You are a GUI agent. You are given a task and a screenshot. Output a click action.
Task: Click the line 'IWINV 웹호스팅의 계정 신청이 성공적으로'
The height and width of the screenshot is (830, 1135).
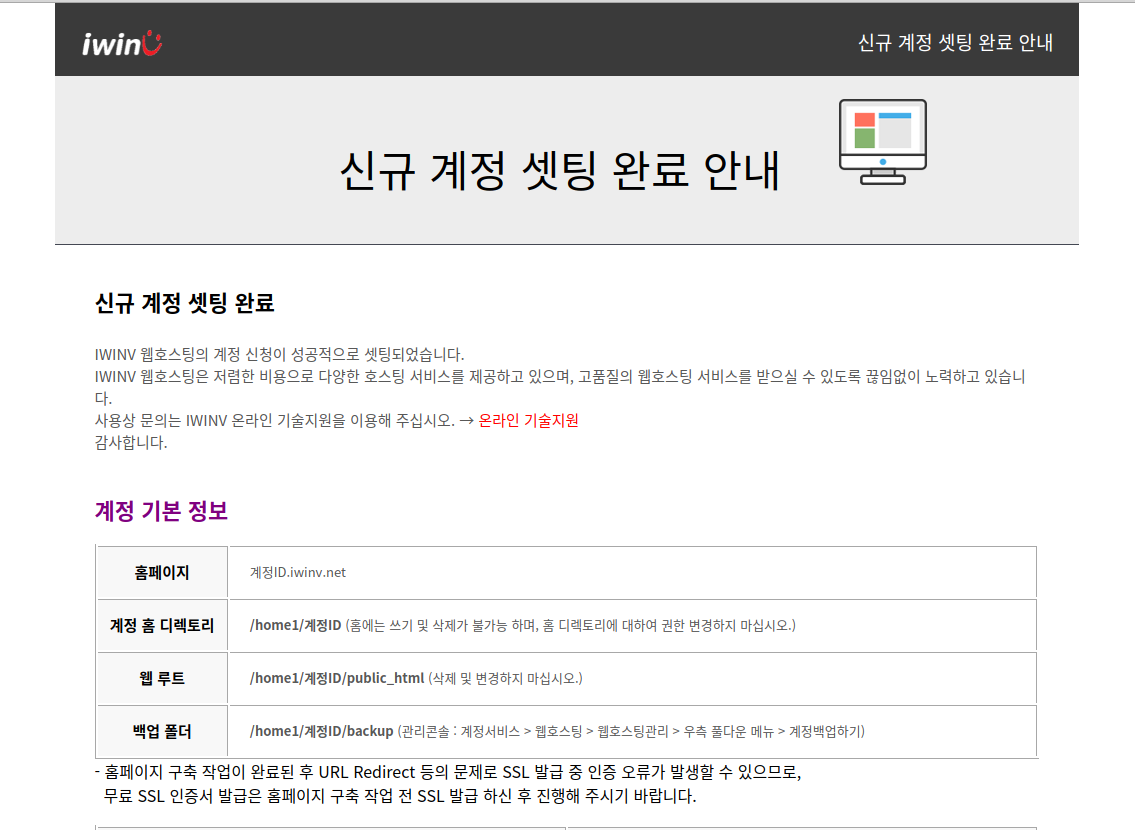pos(279,355)
